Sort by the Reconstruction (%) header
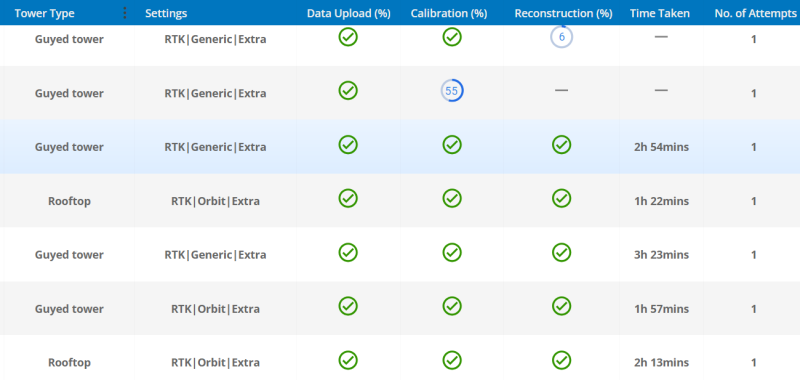800x380 pixels. [563, 13]
